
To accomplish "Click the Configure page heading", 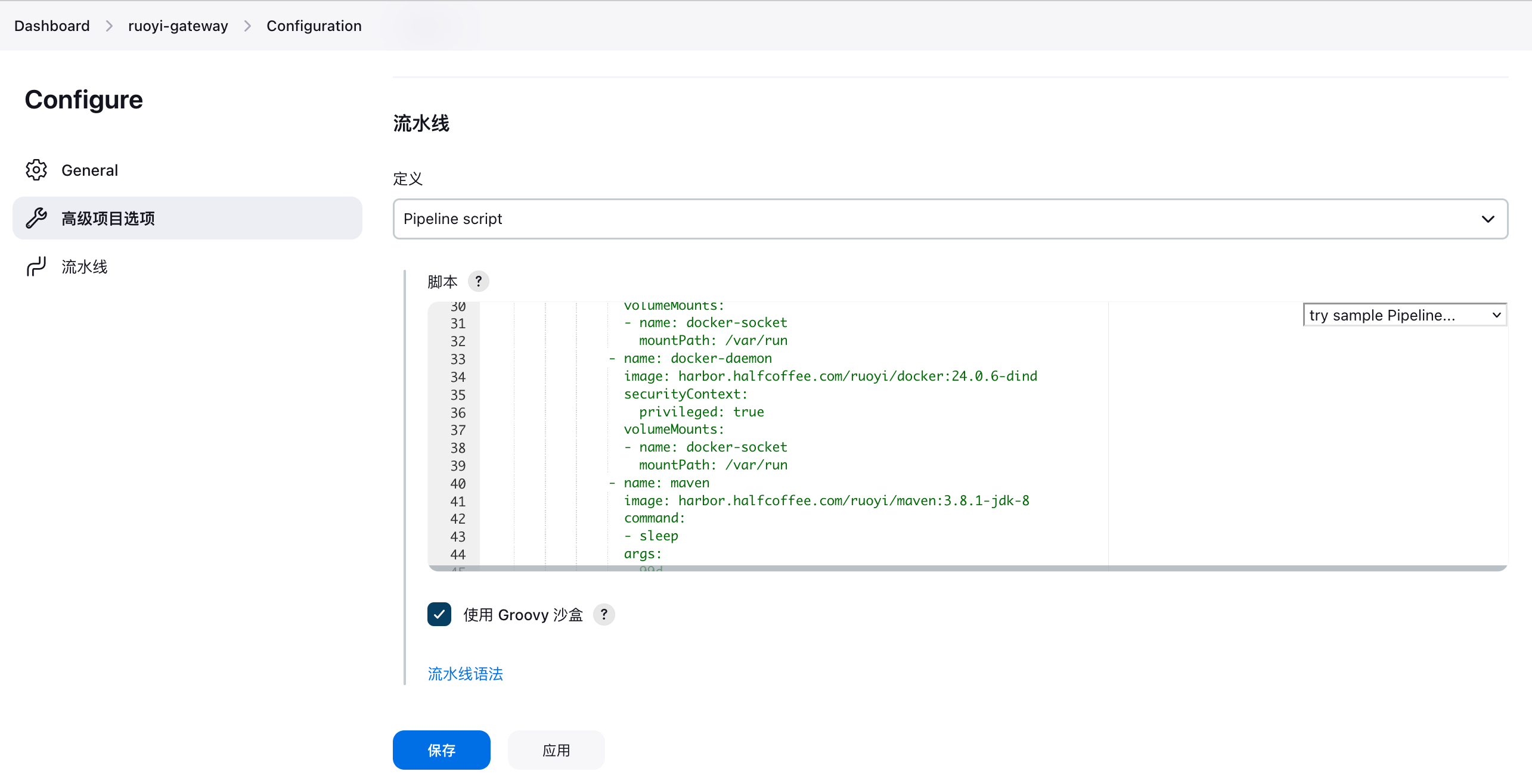I will (x=83, y=99).
